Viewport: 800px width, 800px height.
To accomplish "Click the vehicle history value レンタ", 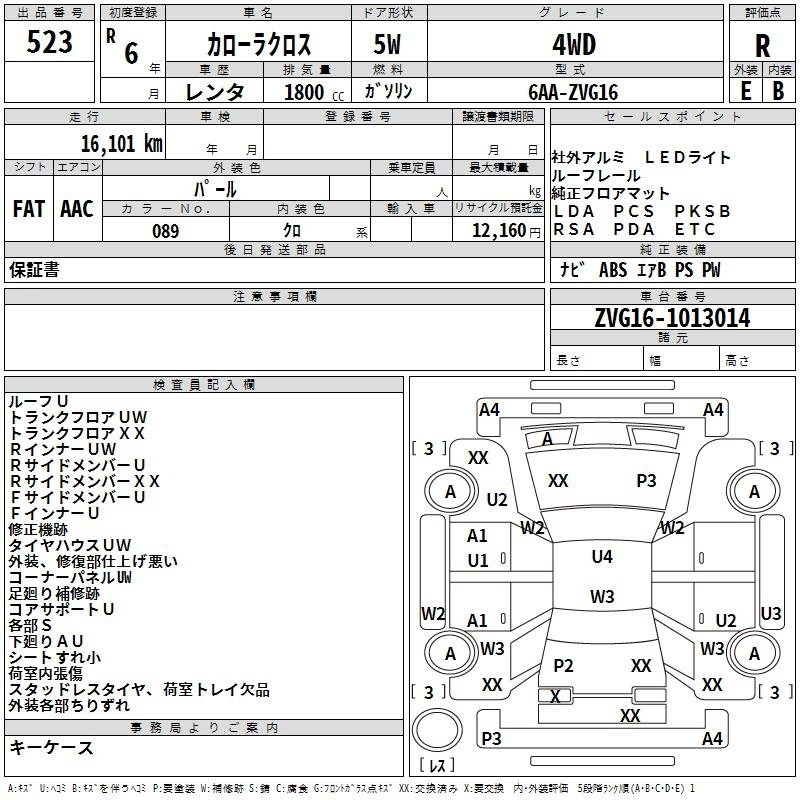I will [214, 92].
